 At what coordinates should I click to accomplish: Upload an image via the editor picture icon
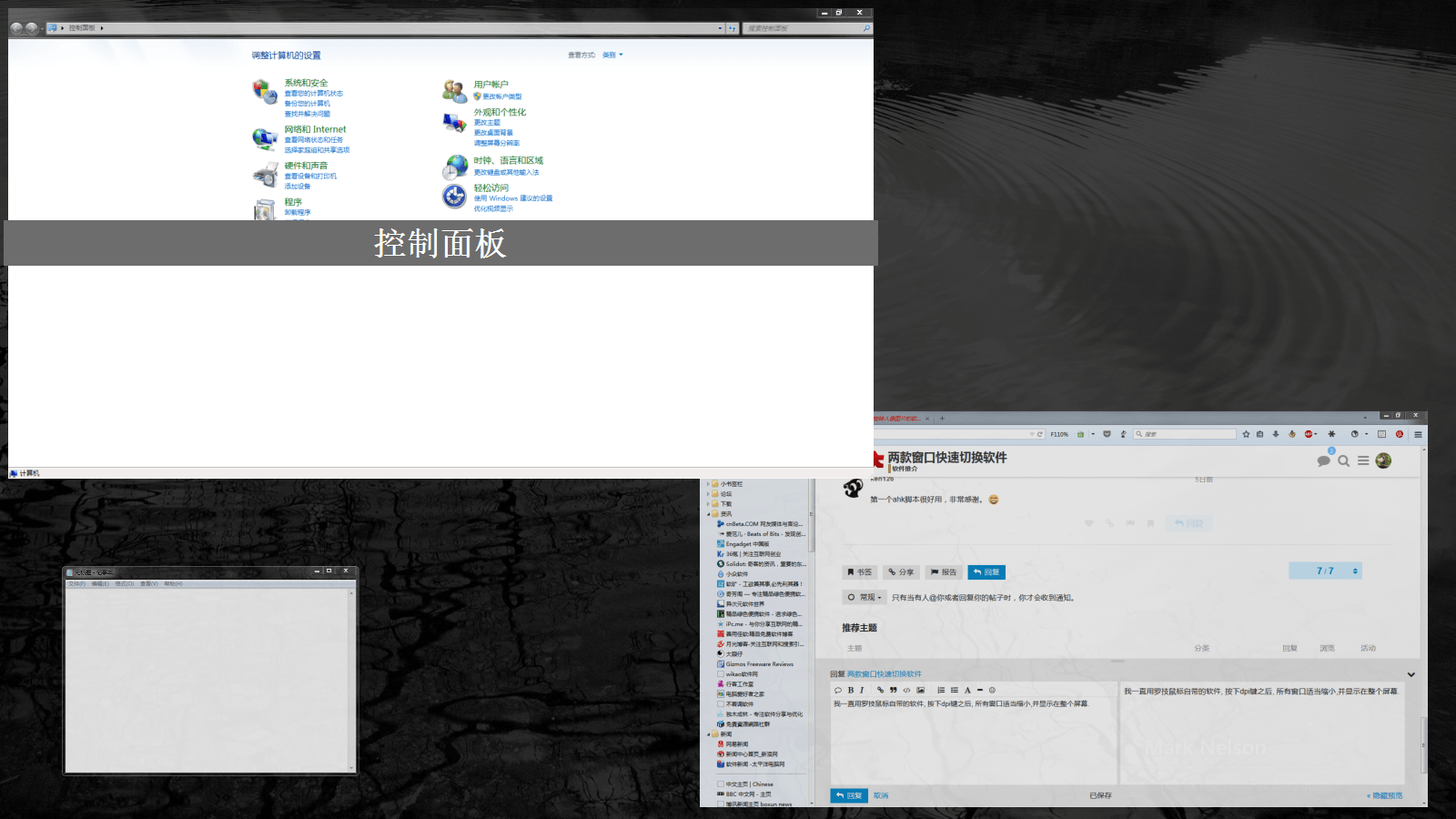(x=921, y=691)
